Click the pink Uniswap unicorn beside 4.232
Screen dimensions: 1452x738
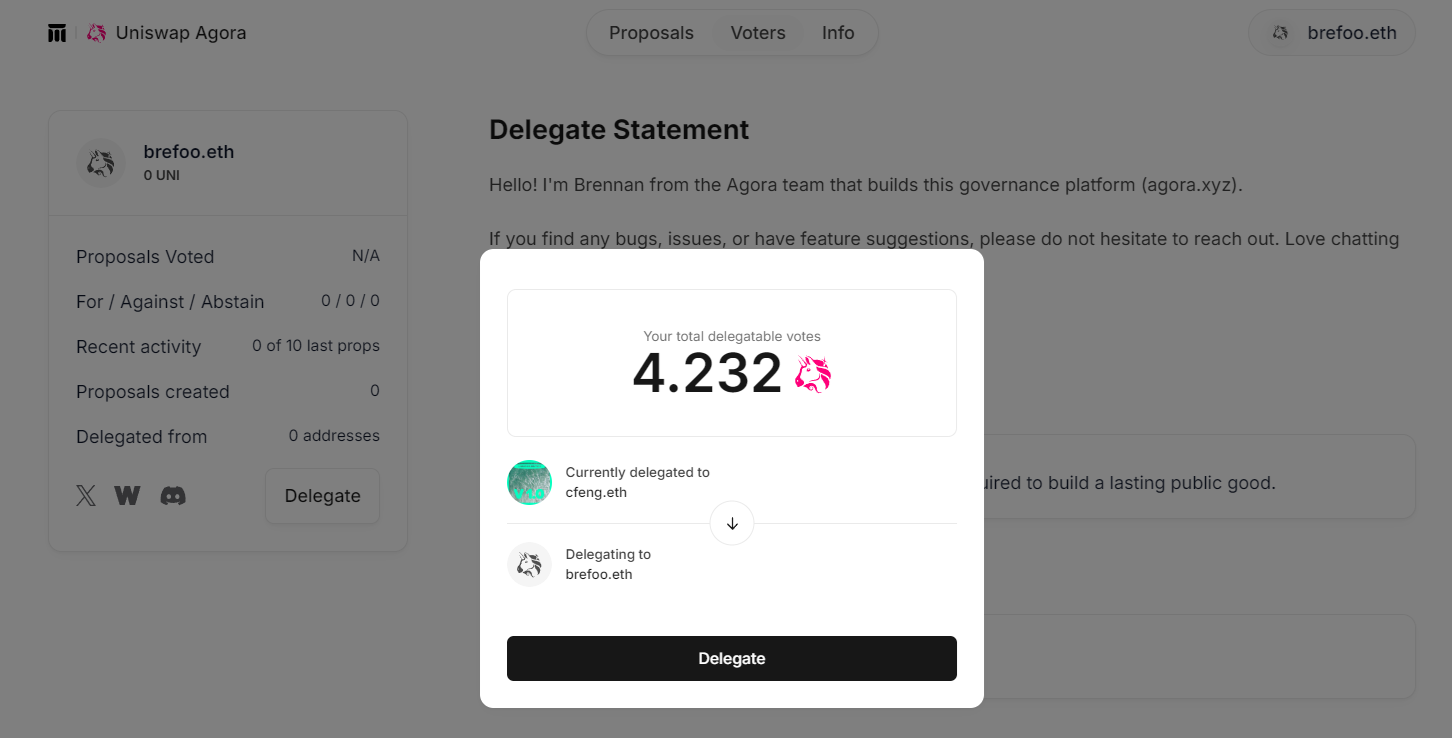pos(813,374)
